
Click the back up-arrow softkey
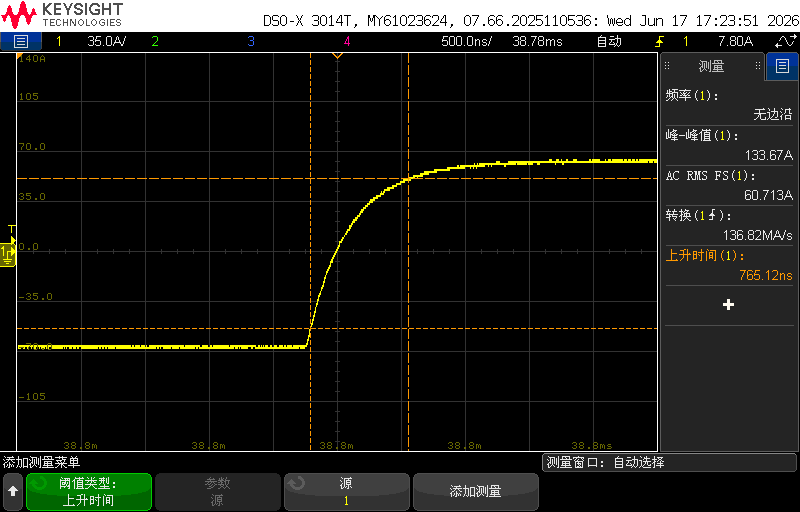13,492
